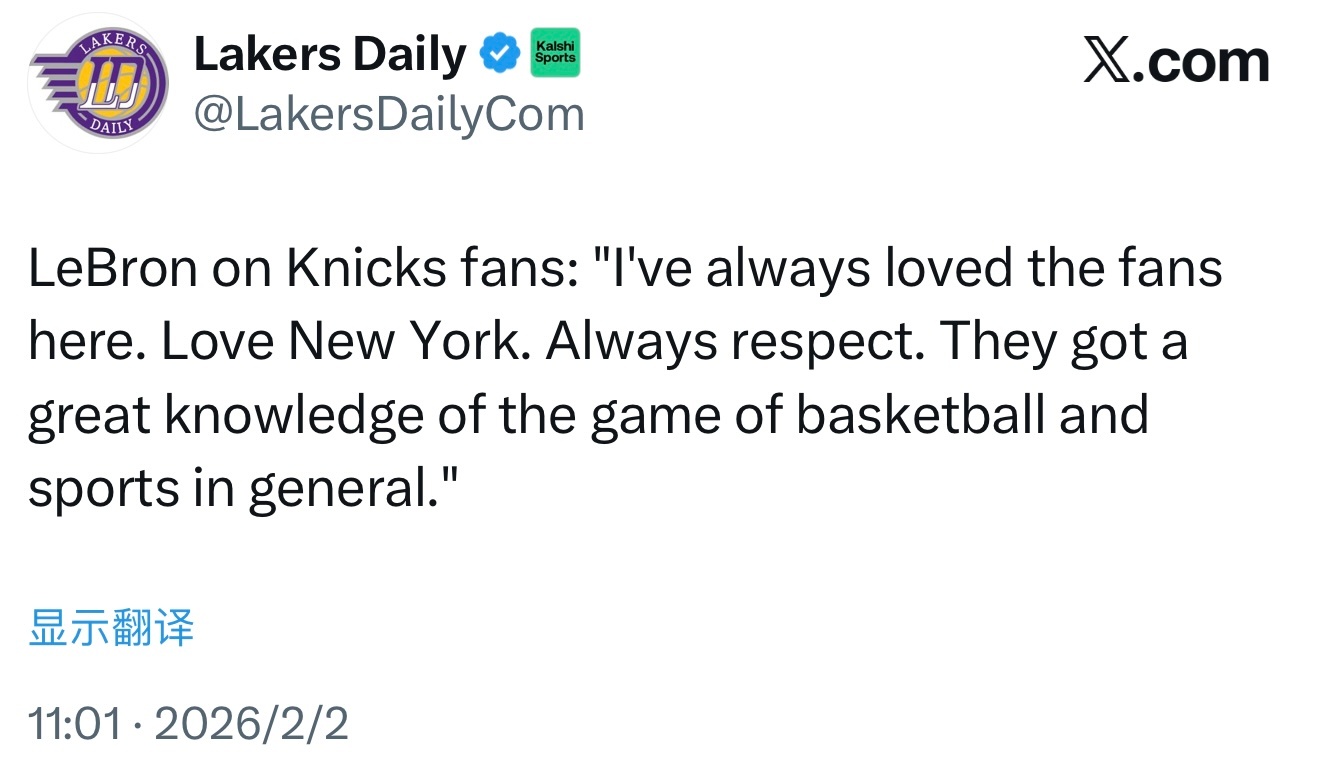Click the blue verified checkmark badge
The width and height of the screenshot is (1320, 774).
tap(501, 55)
